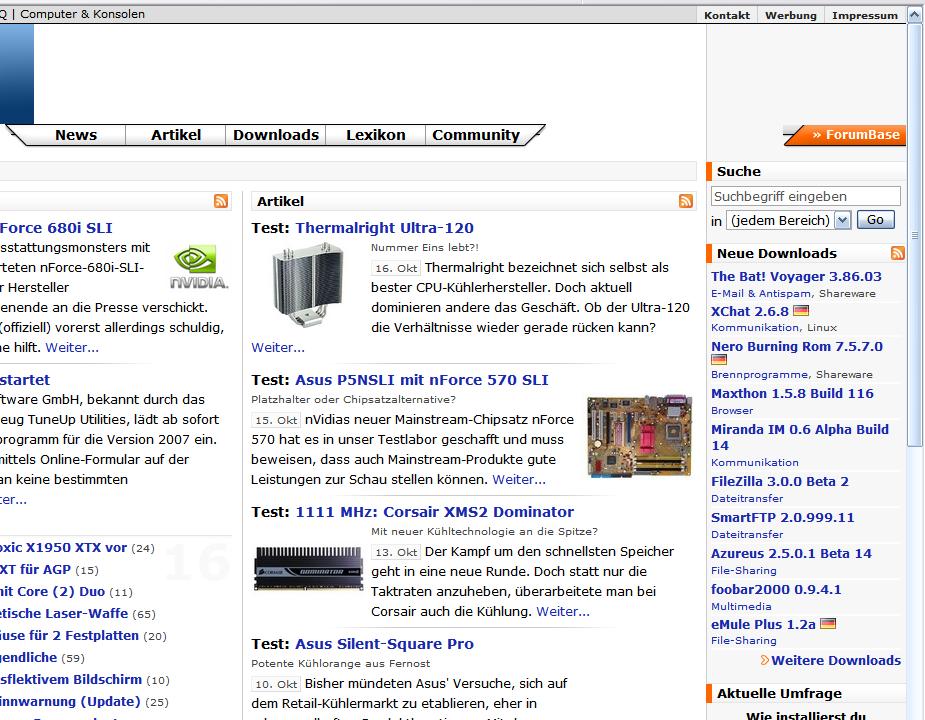
Task: Open eMule Plus 1.2a download
Action: [763, 624]
